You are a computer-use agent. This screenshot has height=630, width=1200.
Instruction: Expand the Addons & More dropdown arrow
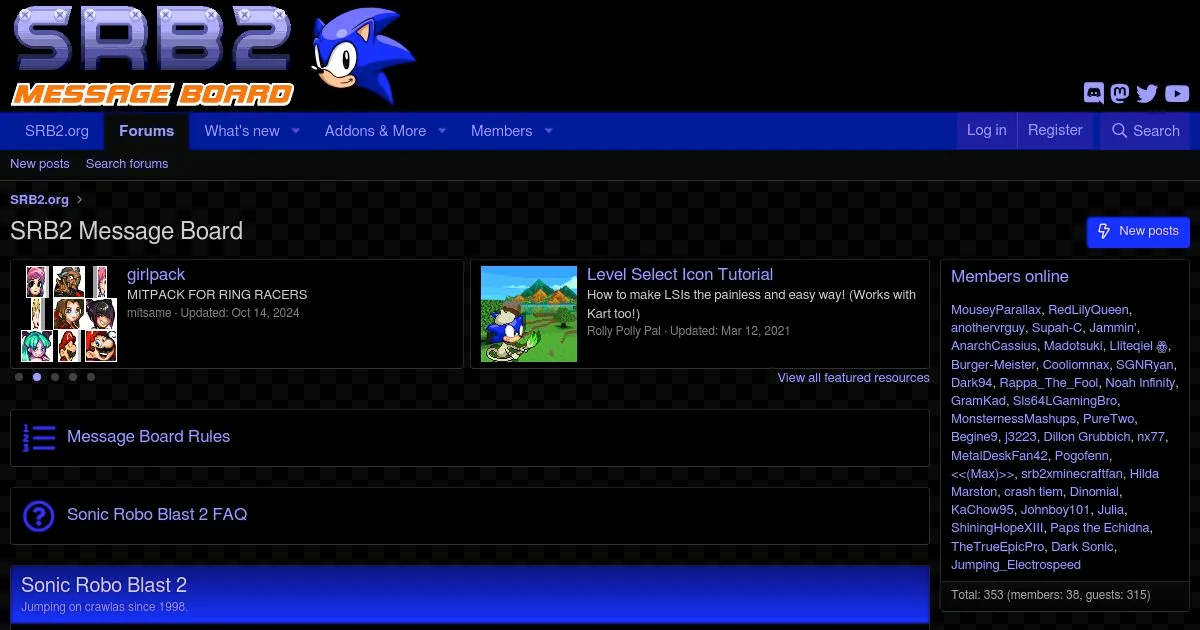(x=442, y=131)
